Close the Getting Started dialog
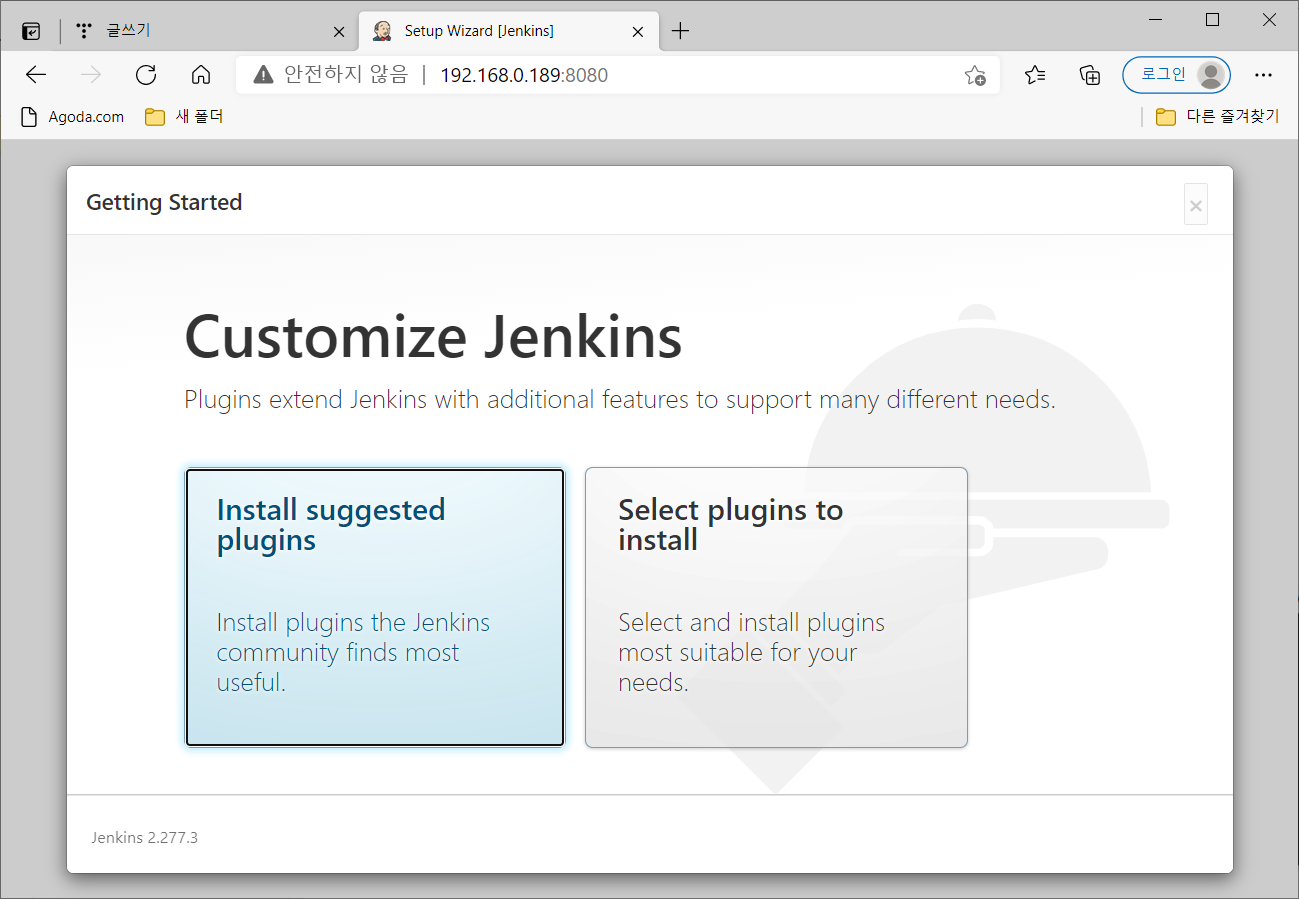Screen dimensions: 1299x899 [1196, 205]
